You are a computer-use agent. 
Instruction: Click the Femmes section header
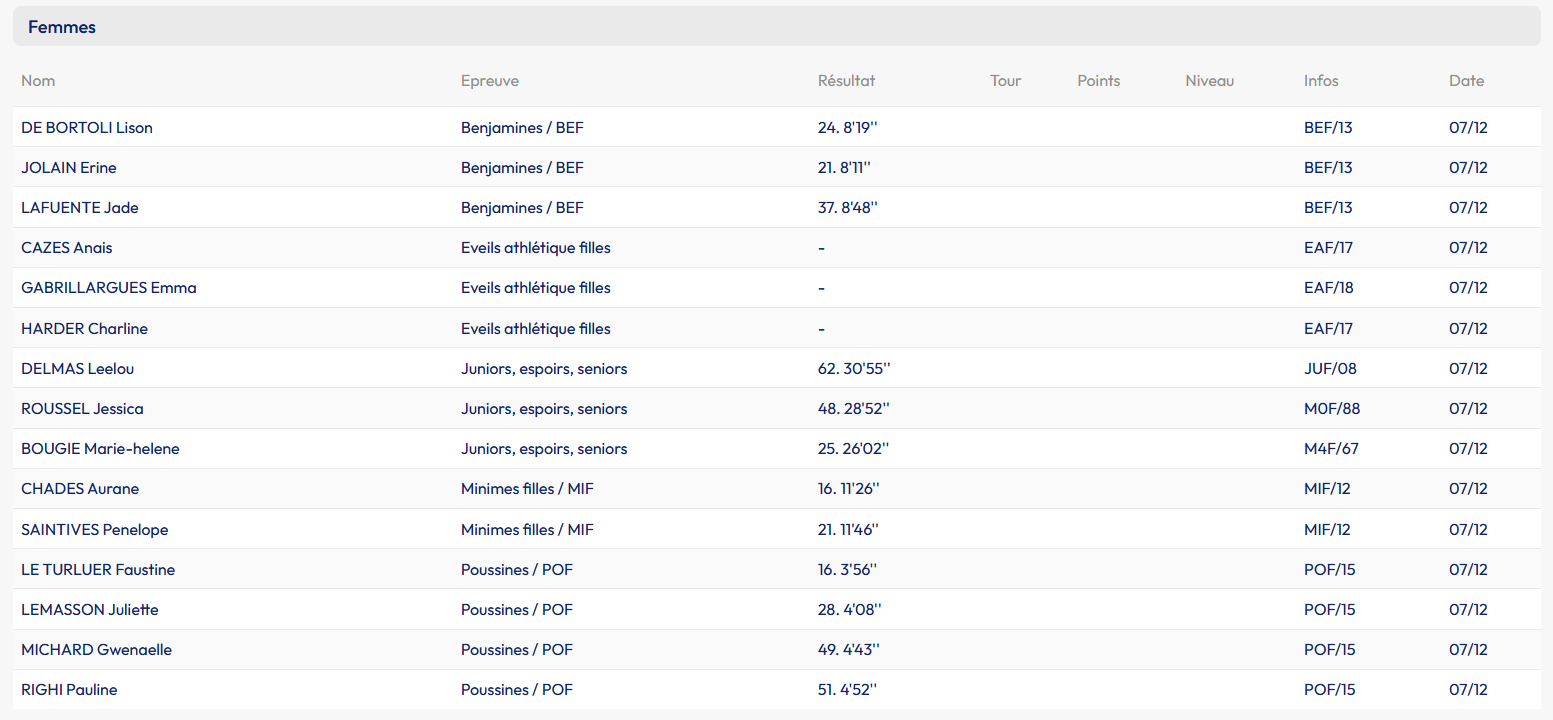[62, 27]
